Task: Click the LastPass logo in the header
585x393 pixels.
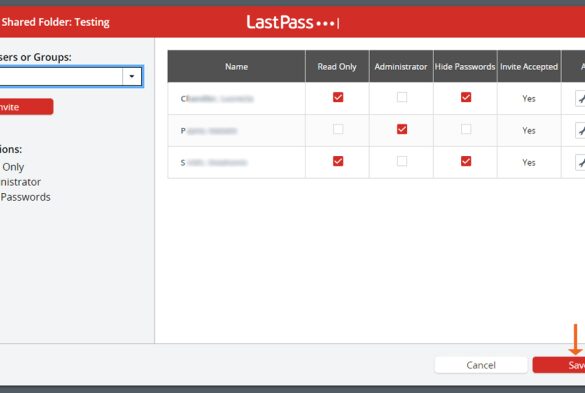Action: (293, 22)
